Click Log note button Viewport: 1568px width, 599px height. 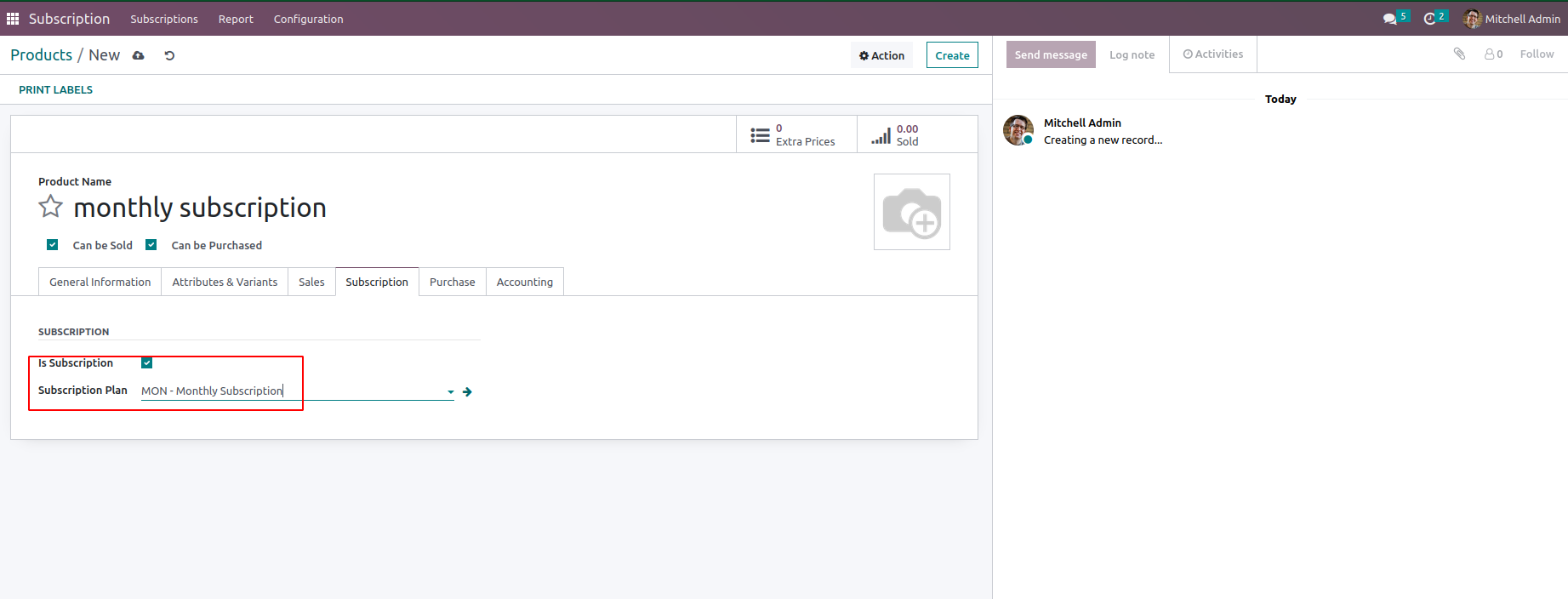click(x=1132, y=54)
